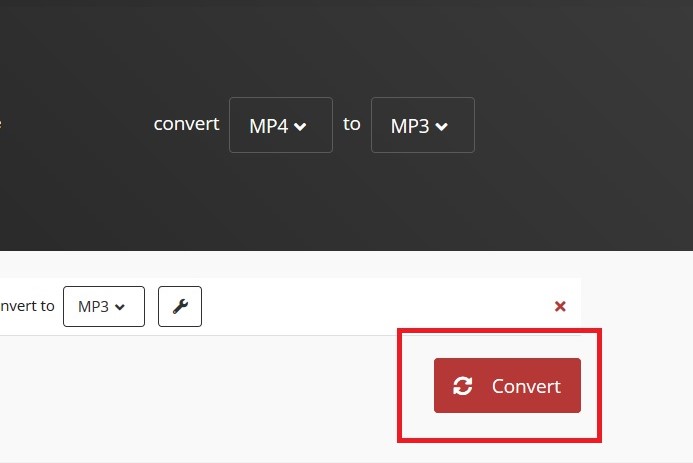The height and width of the screenshot is (463, 693).
Task: Remove the file with the red X
Action: (x=560, y=306)
